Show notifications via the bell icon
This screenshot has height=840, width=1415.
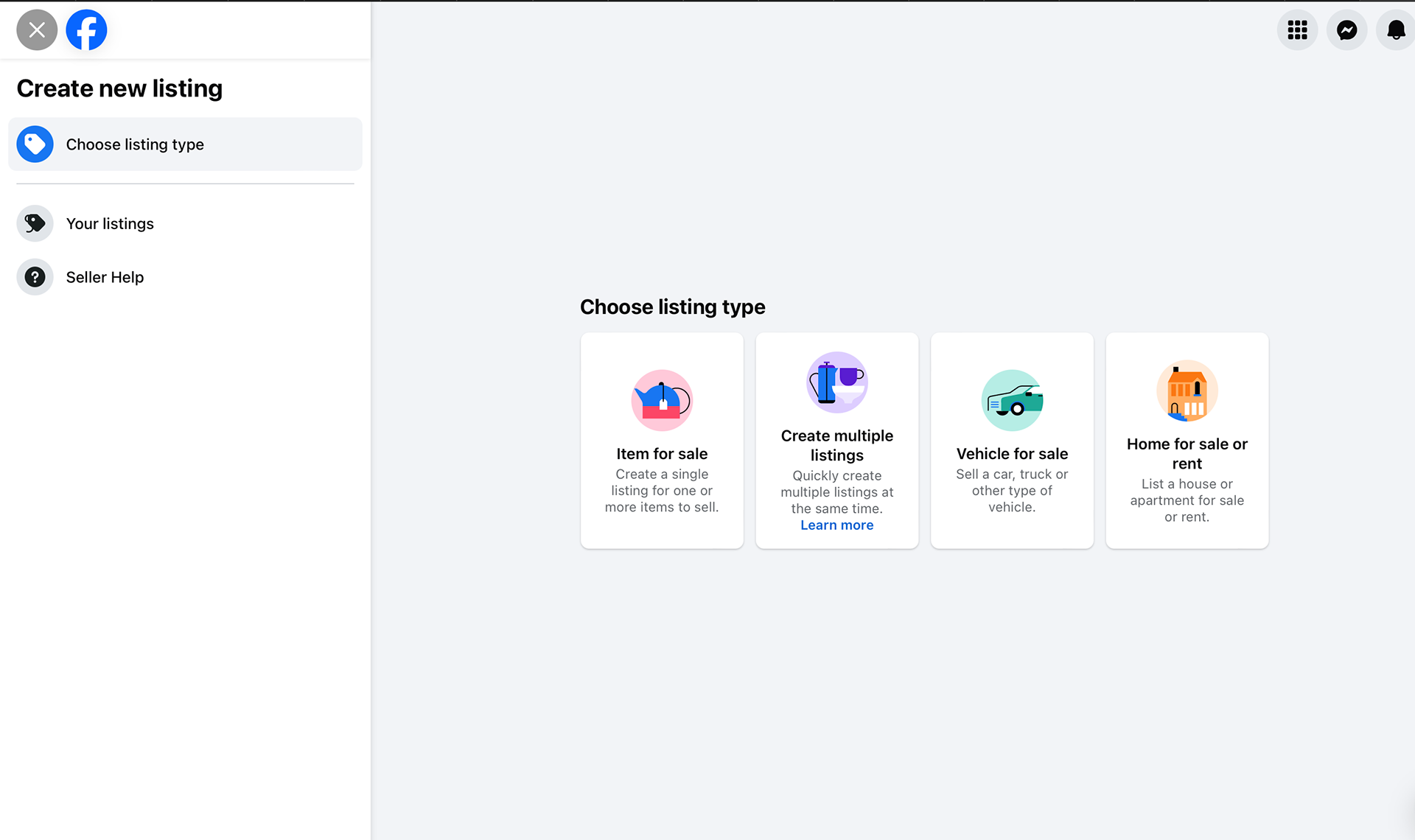1396,30
